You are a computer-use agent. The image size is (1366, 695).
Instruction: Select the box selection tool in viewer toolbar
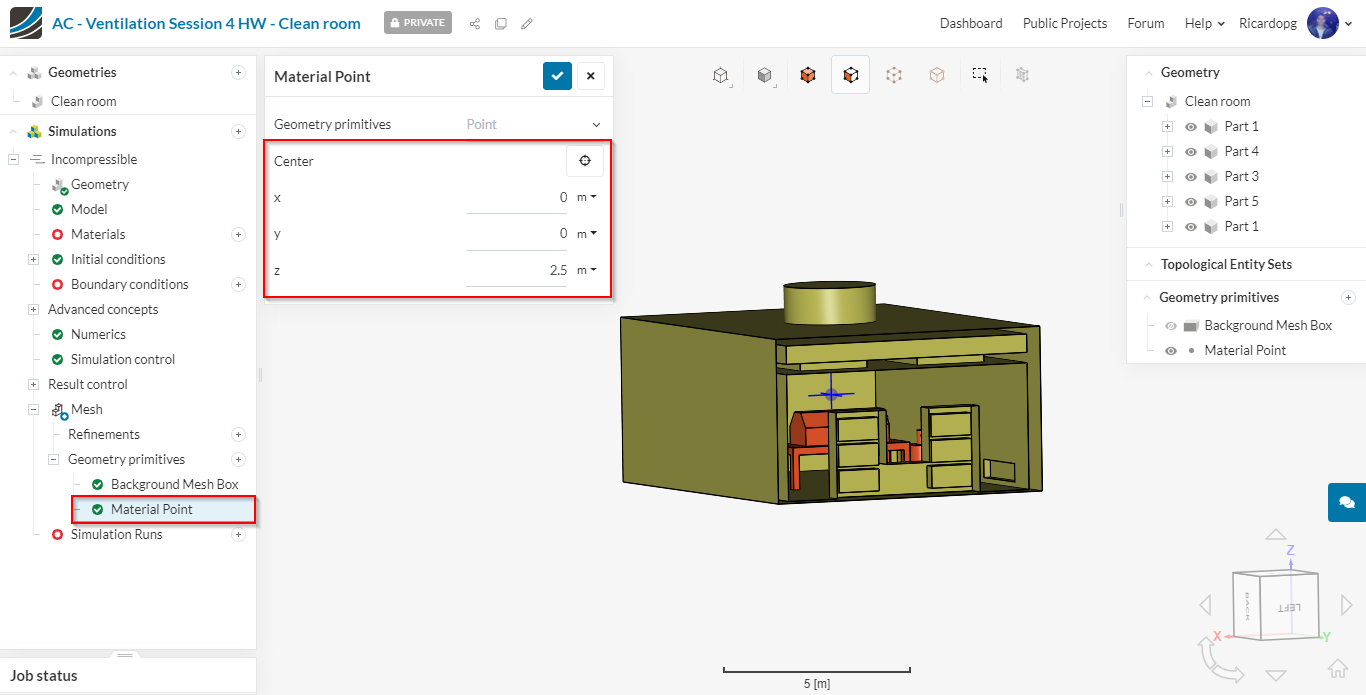(980, 75)
